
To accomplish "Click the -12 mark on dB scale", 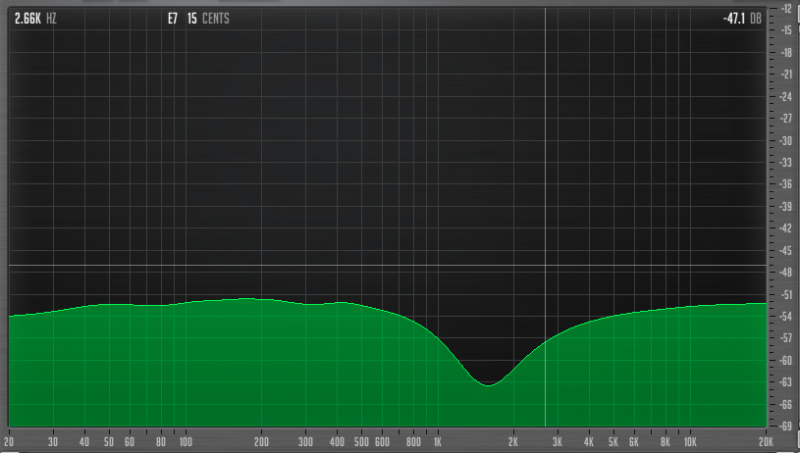I will pos(787,8).
